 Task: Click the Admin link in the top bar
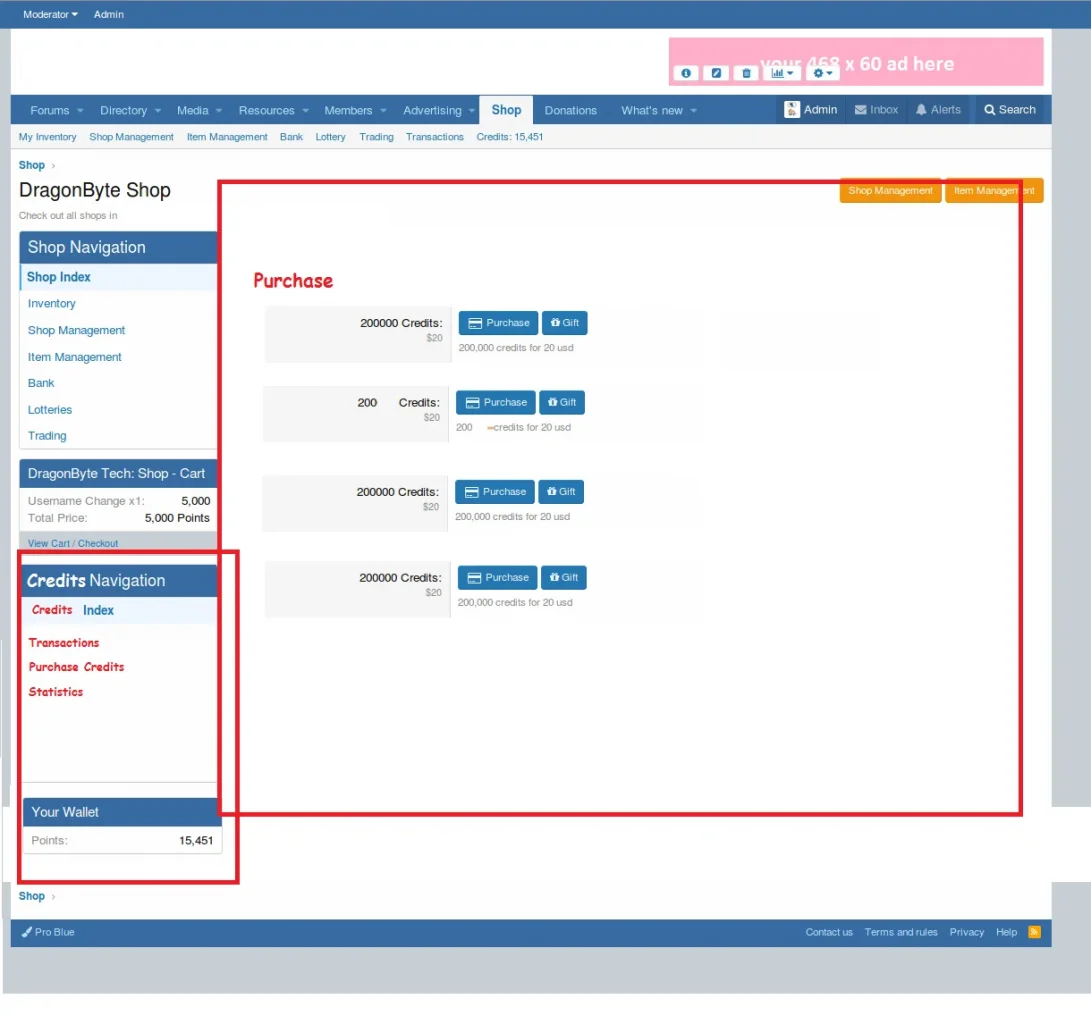(x=109, y=14)
